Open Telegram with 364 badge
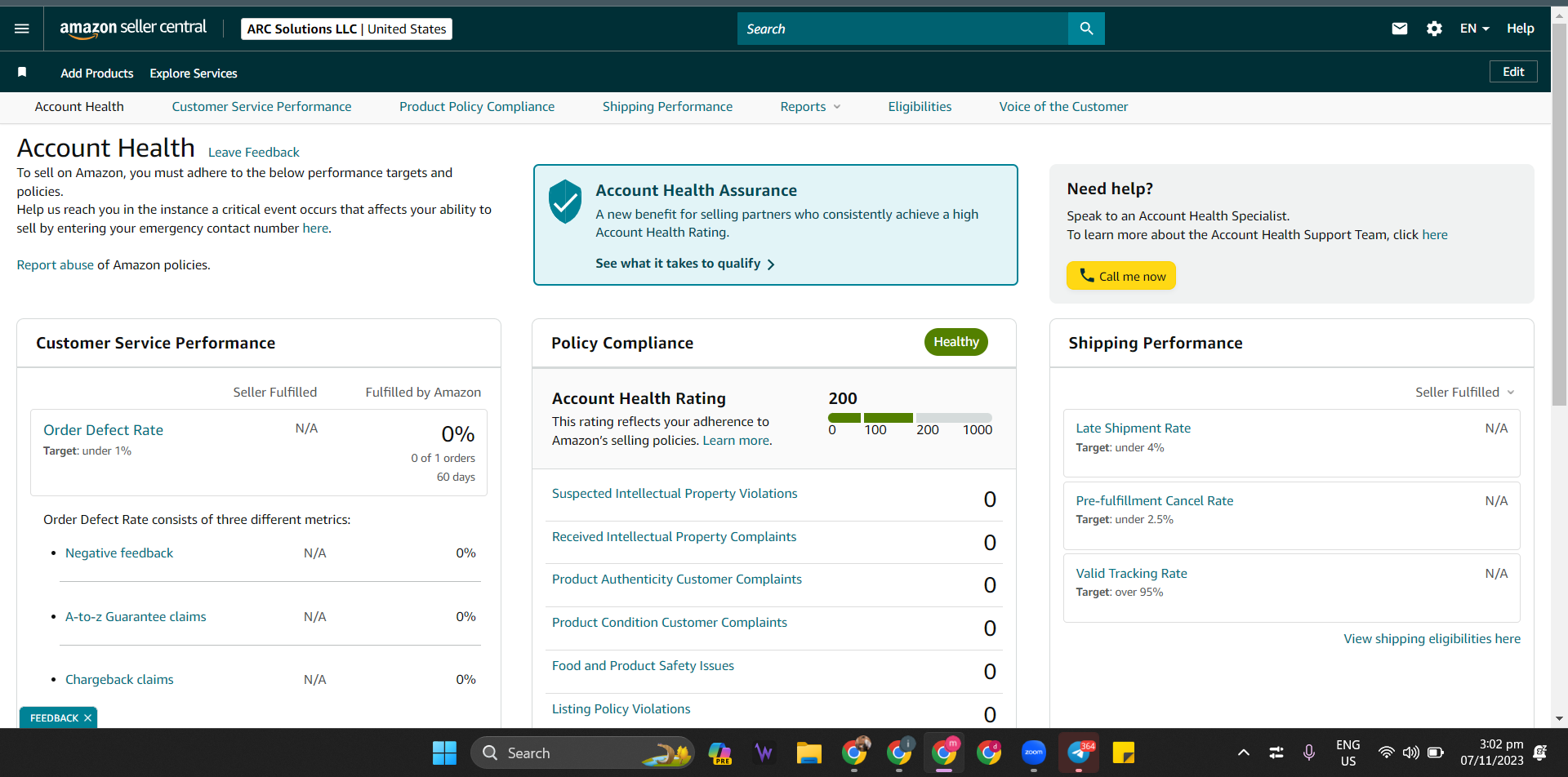 pyautogui.click(x=1080, y=753)
